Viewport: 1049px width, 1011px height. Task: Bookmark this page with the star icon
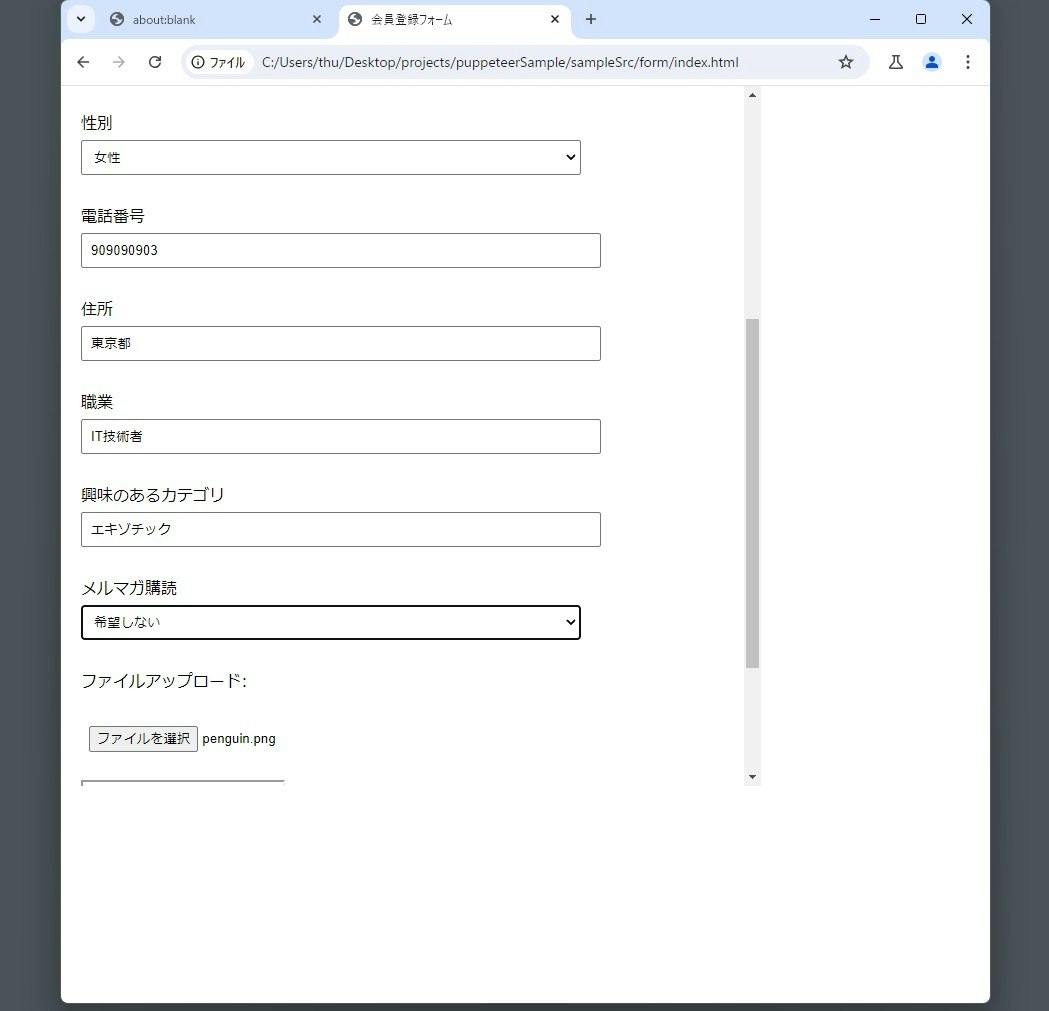[x=846, y=62]
